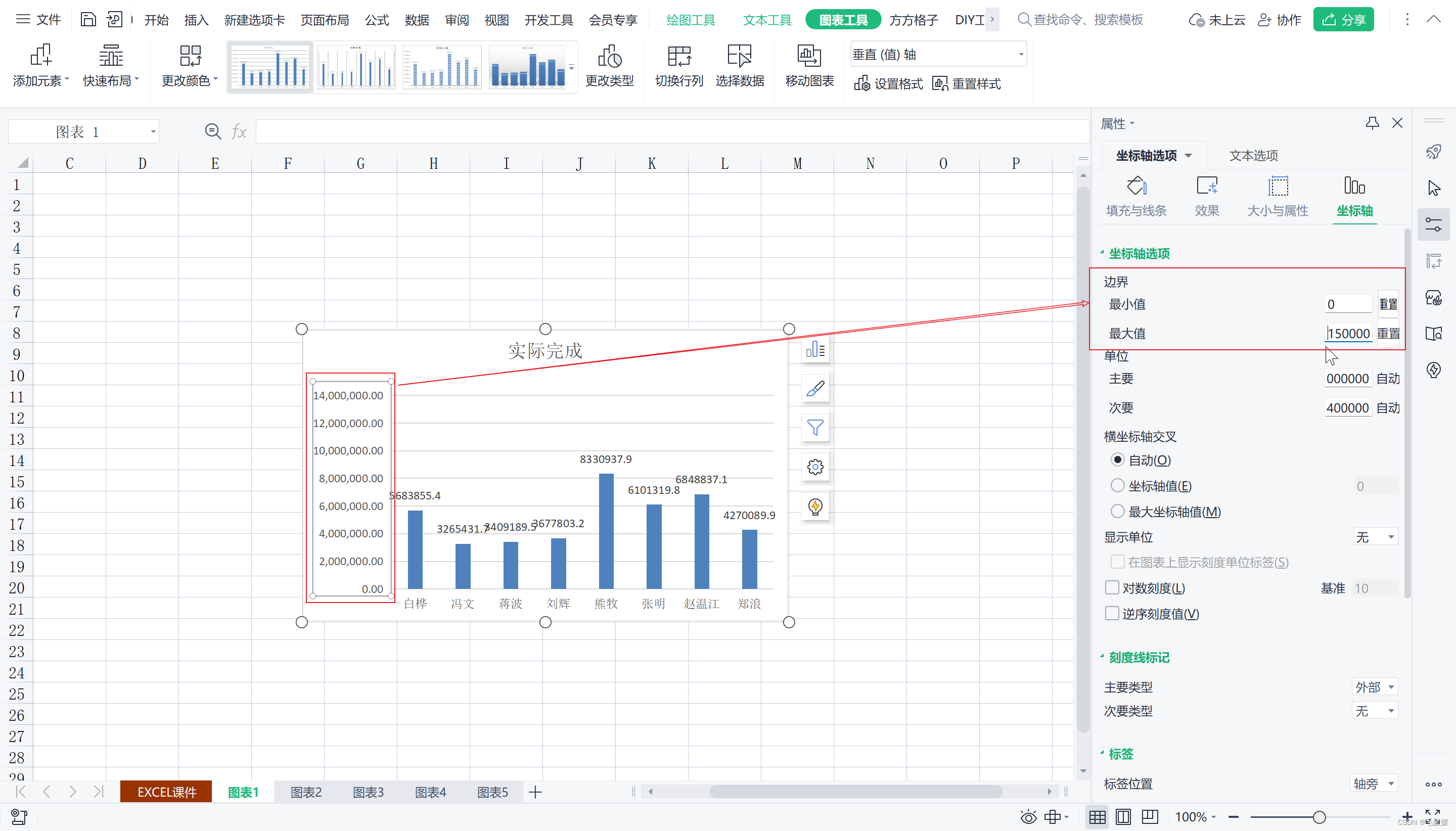Select the fourth dark filled chart style thumbnail

[527, 67]
